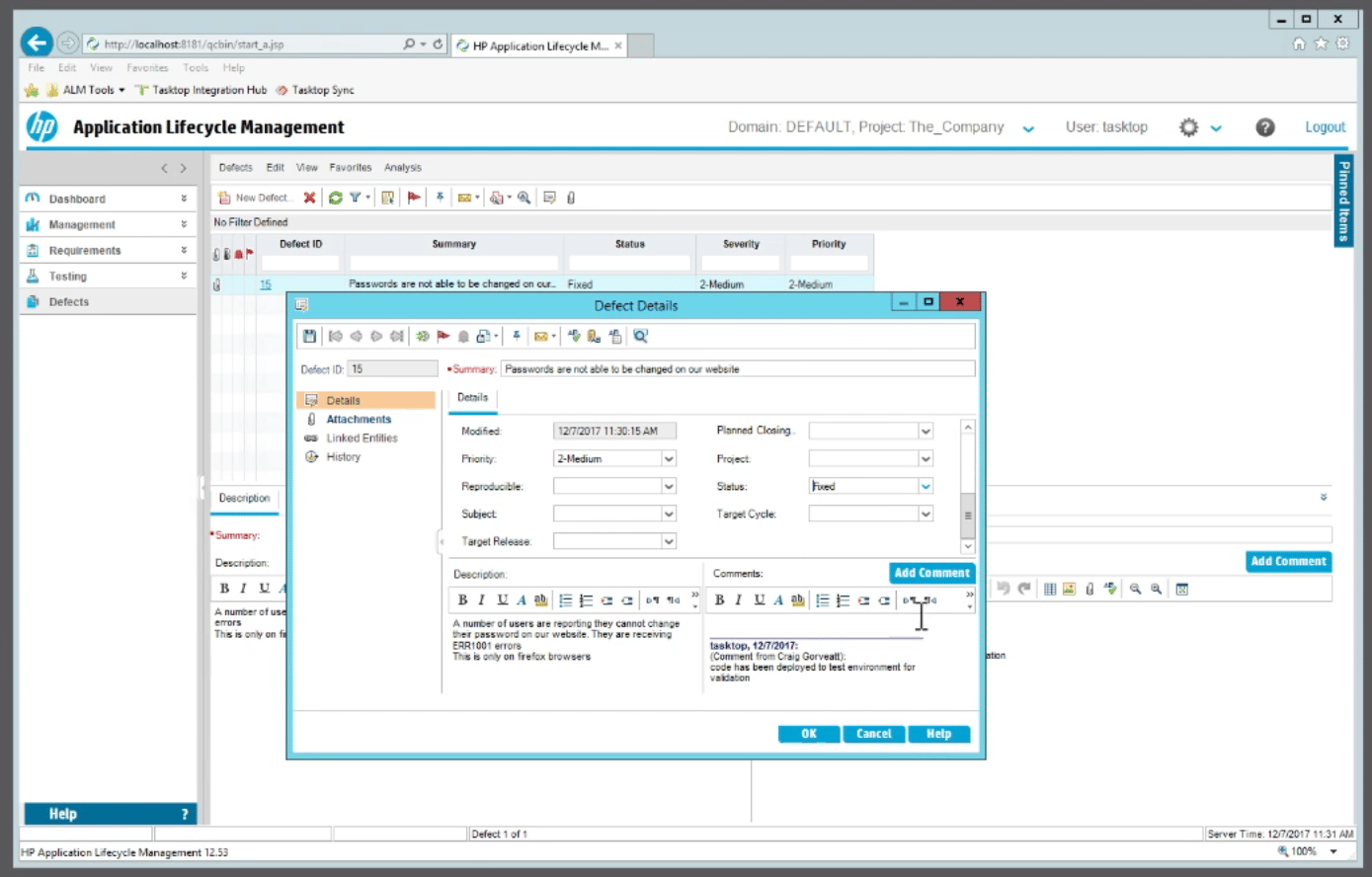1372x877 pixels.
Task: Expand the Testing sidebar module
Action: pyautogui.click(x=184, y=276)
